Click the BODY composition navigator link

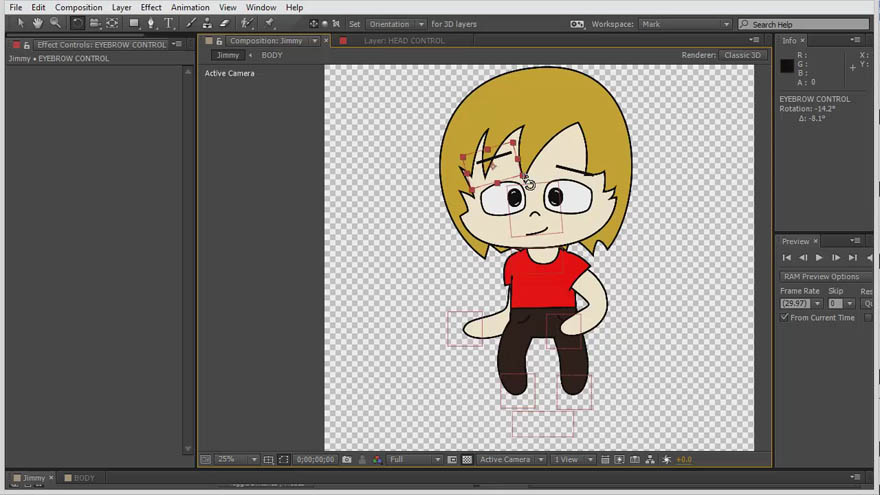point(272,55)
